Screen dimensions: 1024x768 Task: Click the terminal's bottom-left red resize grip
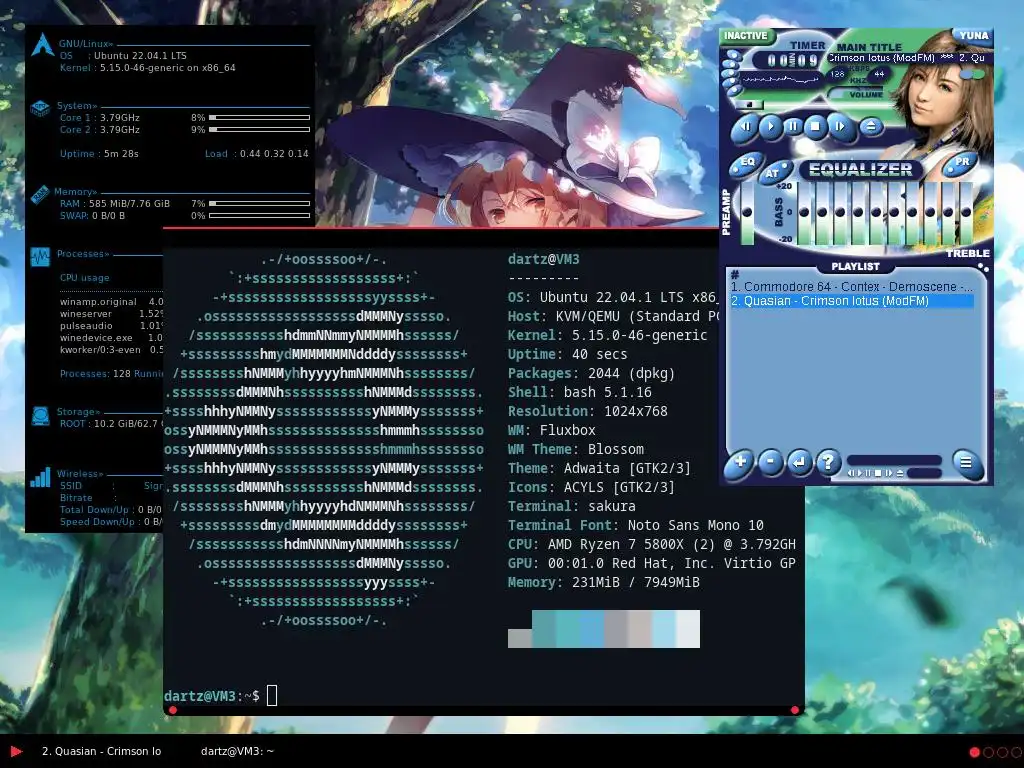(x=172, y=710)
